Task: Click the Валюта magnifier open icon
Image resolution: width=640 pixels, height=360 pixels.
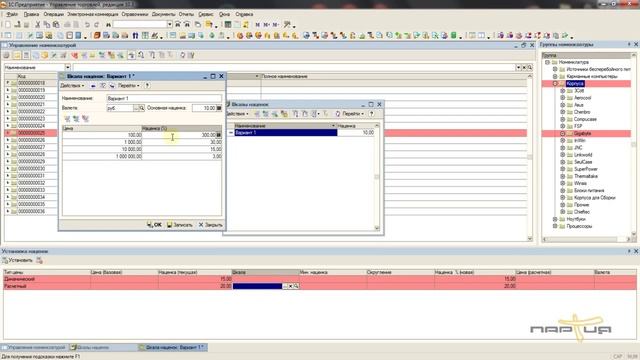Action: [142, 108]
